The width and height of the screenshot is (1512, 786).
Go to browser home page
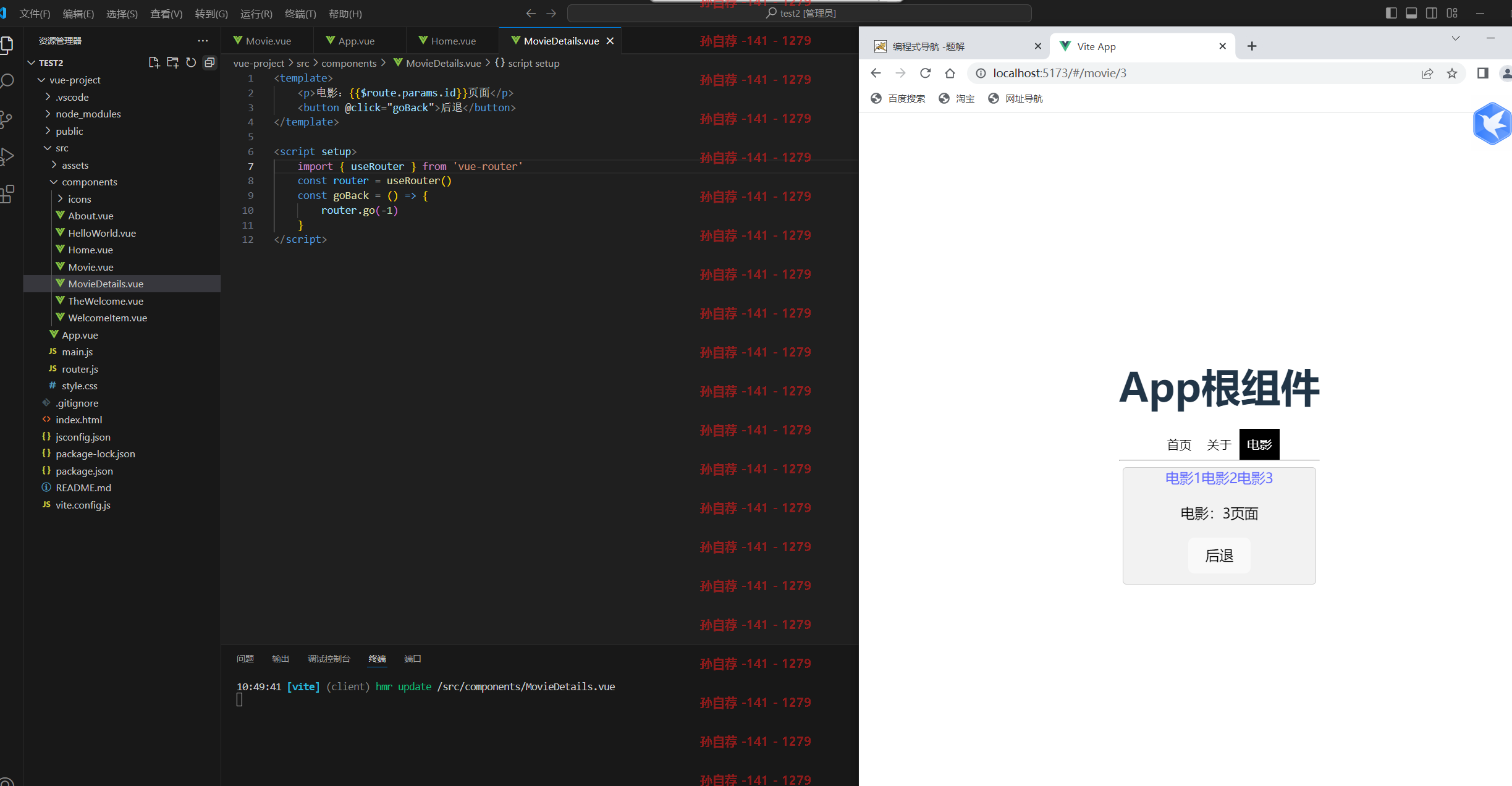point(950,73)
